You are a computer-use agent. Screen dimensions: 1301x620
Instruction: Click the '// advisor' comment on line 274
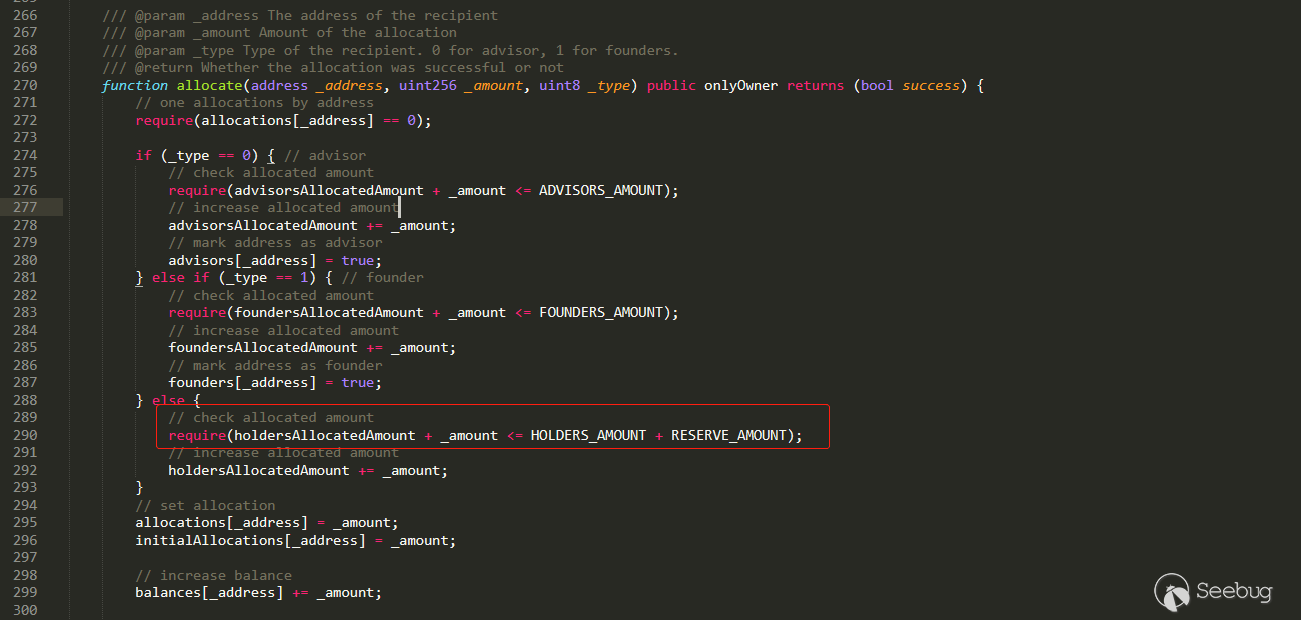tap(325, 156)
